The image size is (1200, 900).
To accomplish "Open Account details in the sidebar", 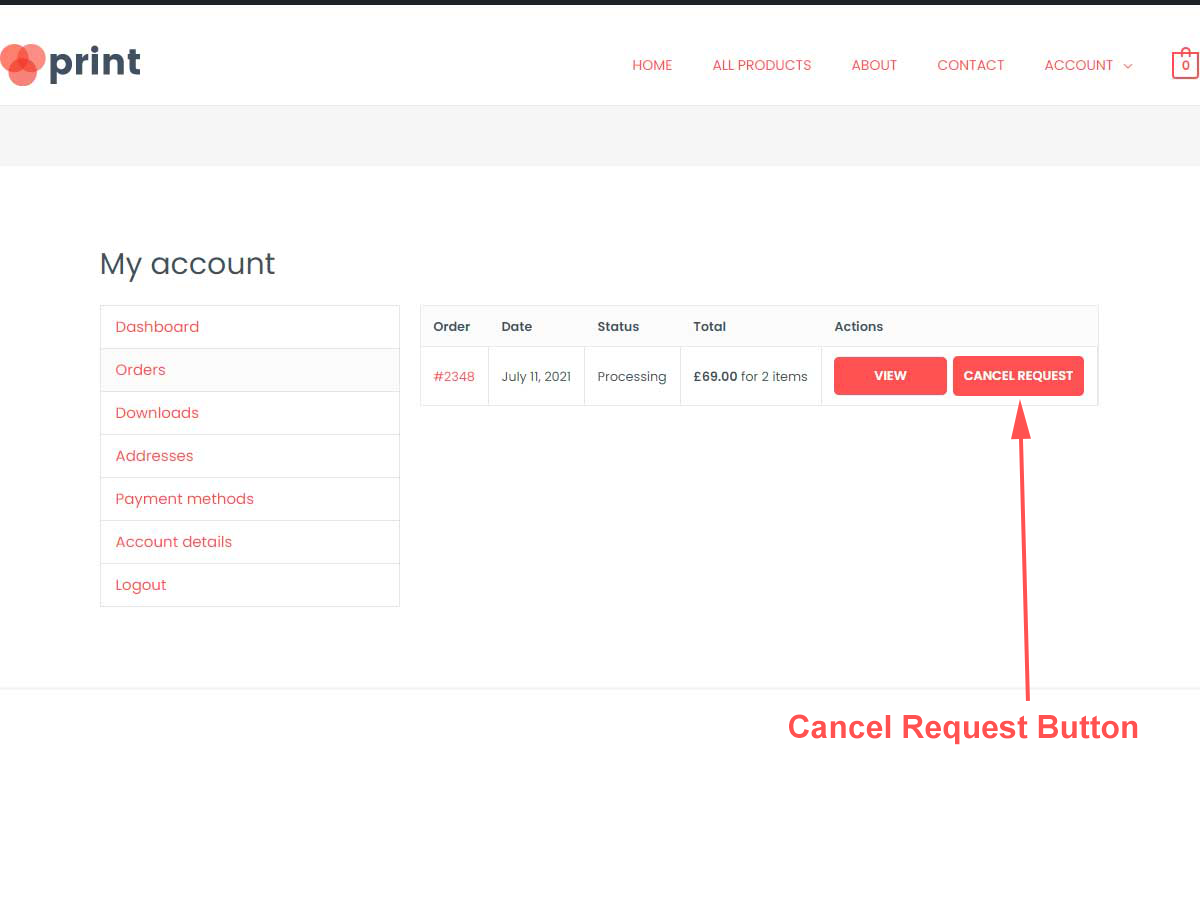I will click(x=173, y=542).
